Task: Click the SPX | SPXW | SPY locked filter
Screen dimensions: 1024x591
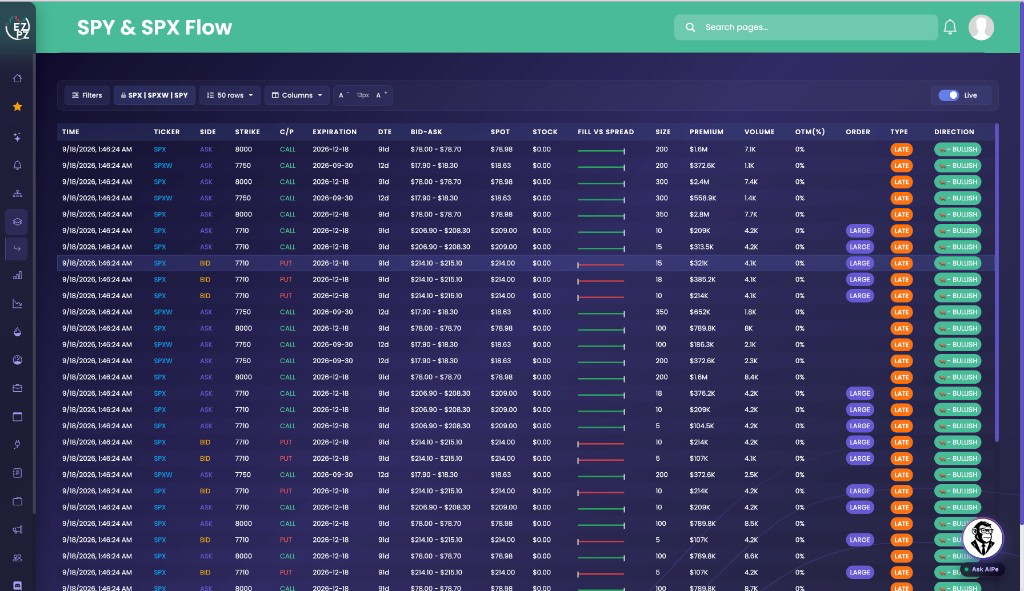Action: pyautogui.click(x=155, y=95)
